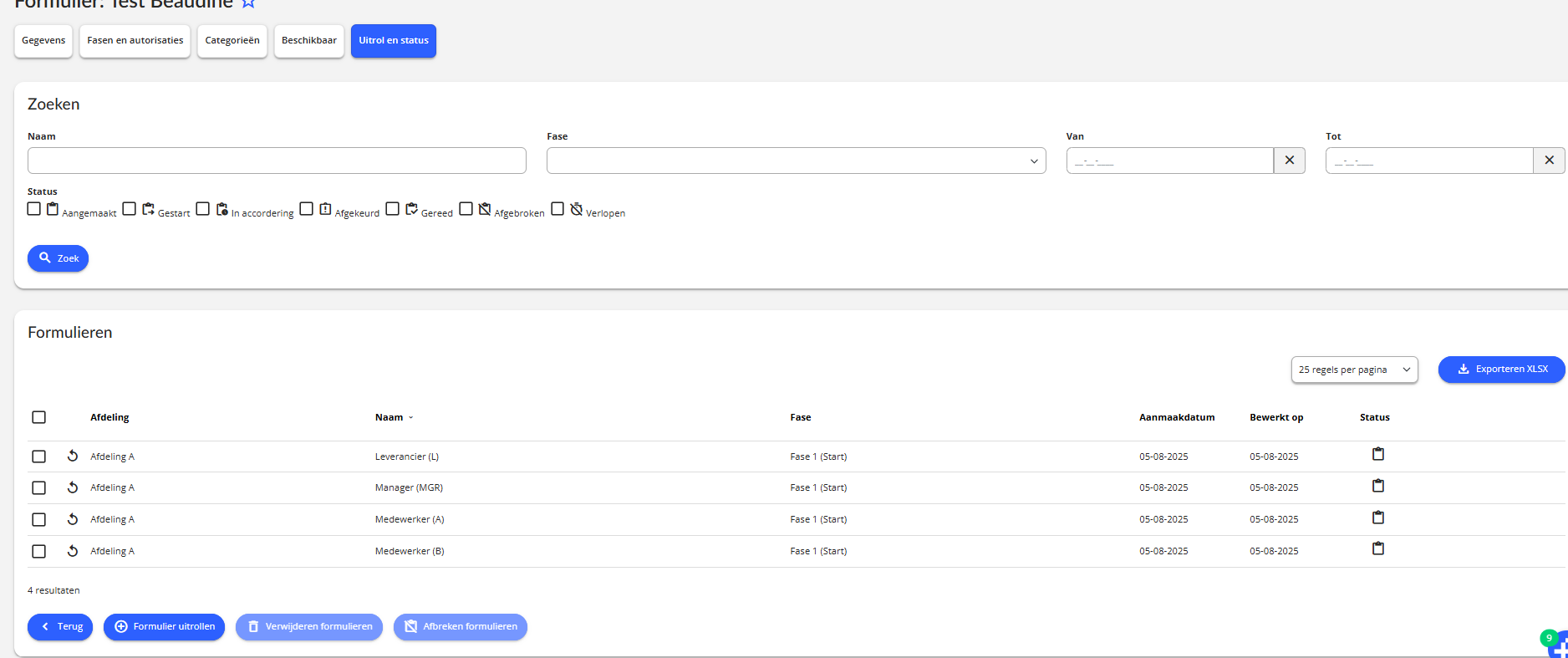Click the Medewerker (B) name cell
This screenshot has width=1568, height=658.
[410, 551]
